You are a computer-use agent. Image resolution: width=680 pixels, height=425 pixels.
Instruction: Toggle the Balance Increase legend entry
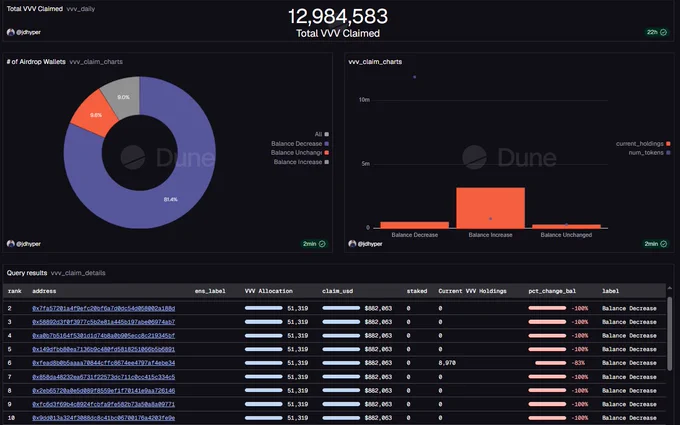(x=301, y=162)
